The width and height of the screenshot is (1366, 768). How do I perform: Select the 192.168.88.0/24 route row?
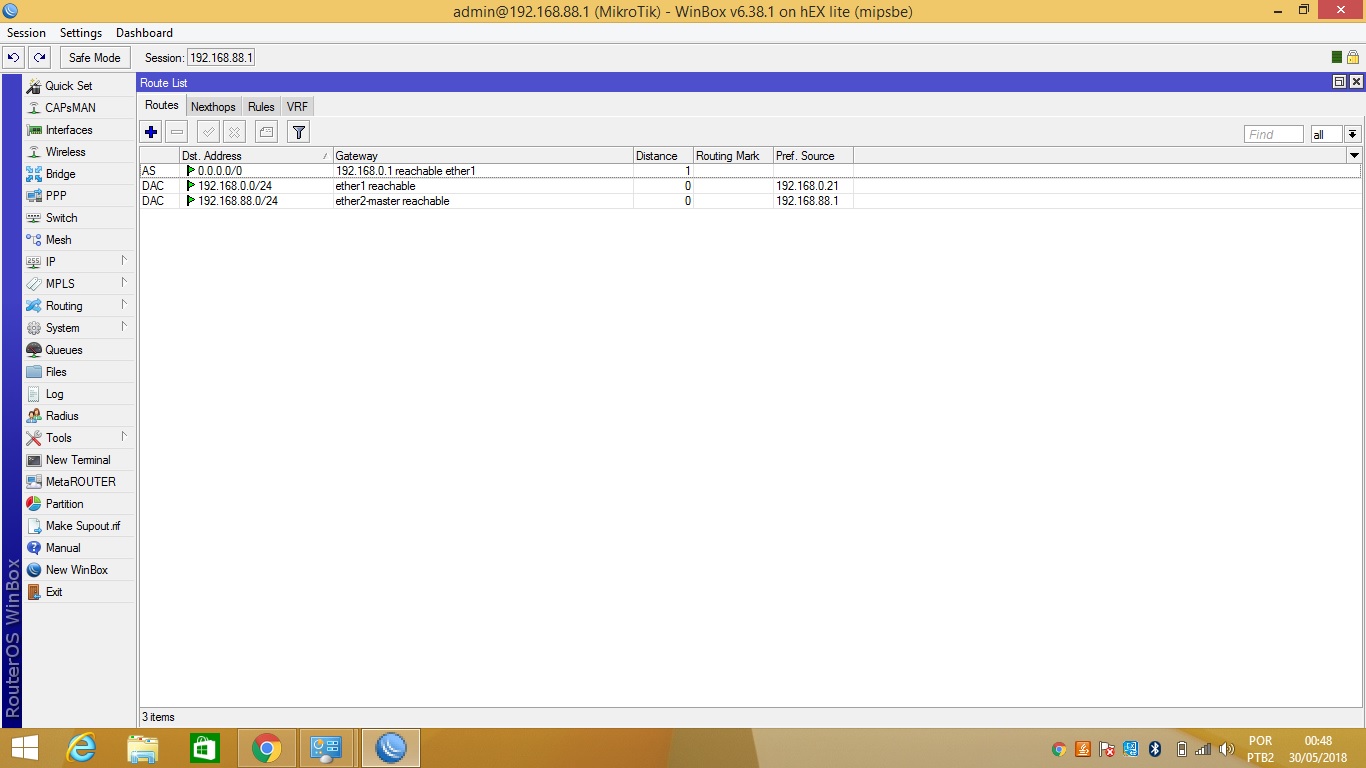(x=750, y=201)
